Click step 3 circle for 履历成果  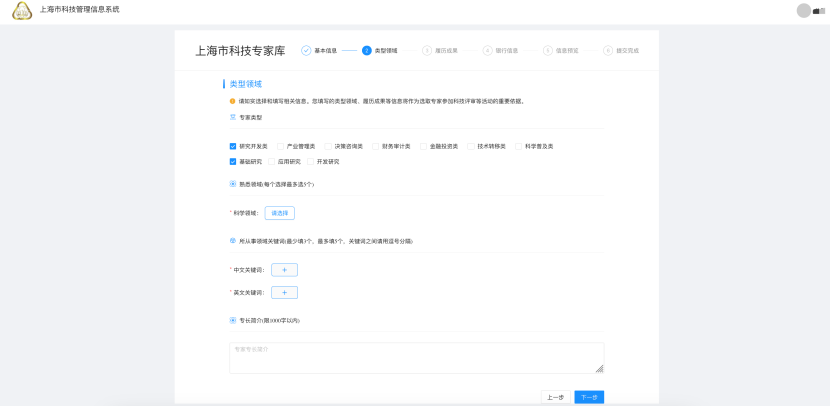[427, 50]
